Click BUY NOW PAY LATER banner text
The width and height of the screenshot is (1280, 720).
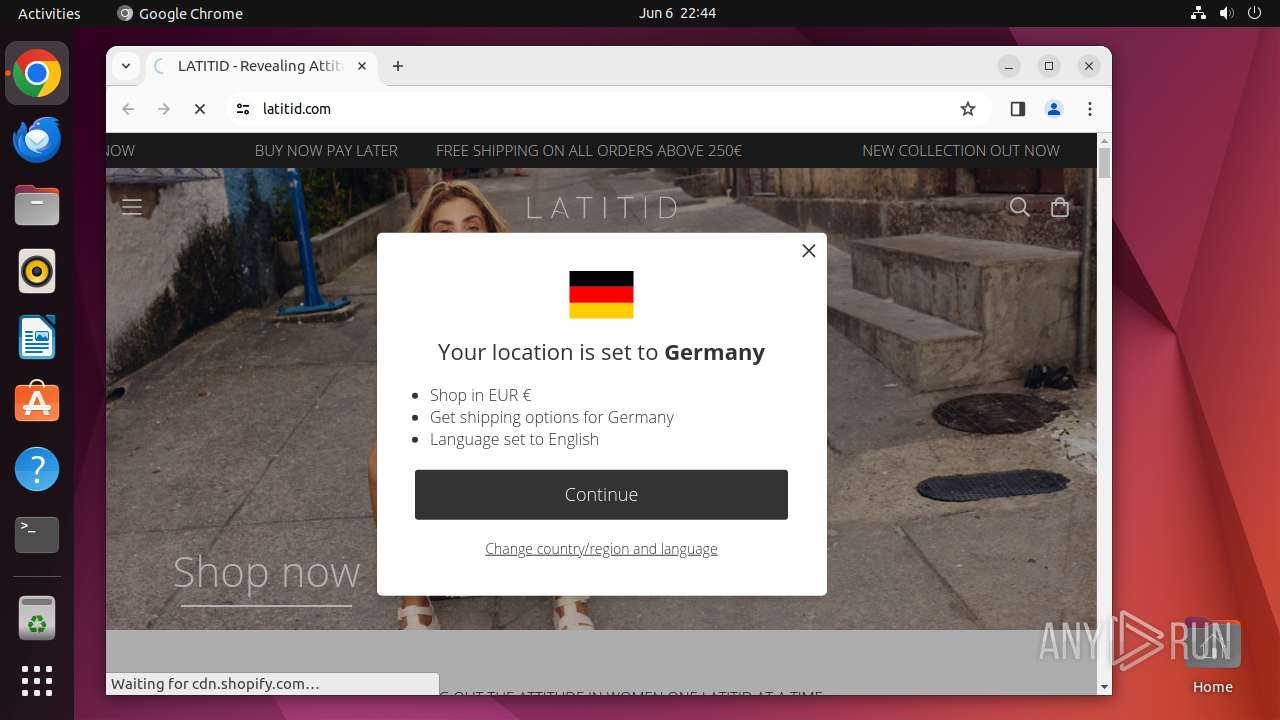coord(326,151)
